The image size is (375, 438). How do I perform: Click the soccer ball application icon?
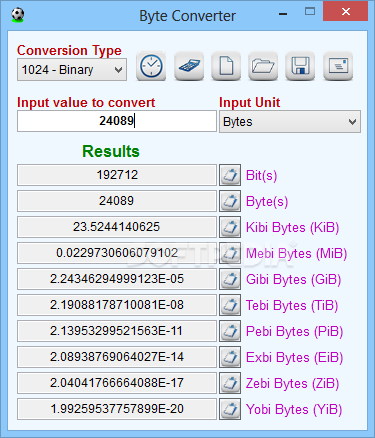tap(18, 15)
